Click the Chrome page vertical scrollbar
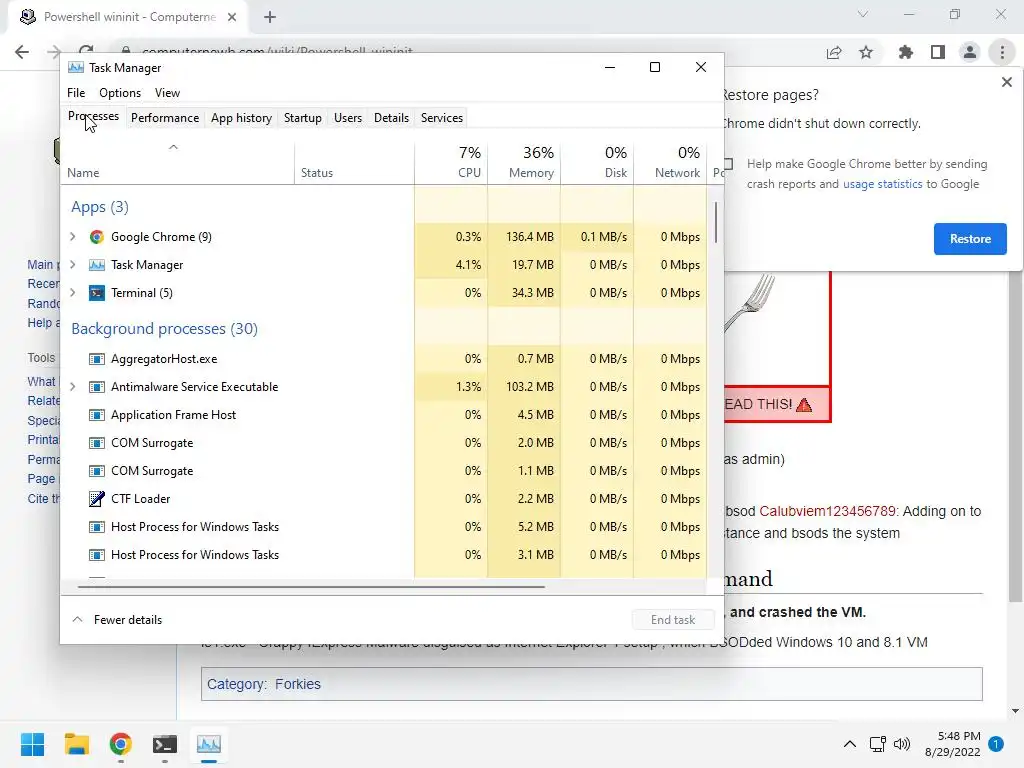 click(x=1015, y=436)
